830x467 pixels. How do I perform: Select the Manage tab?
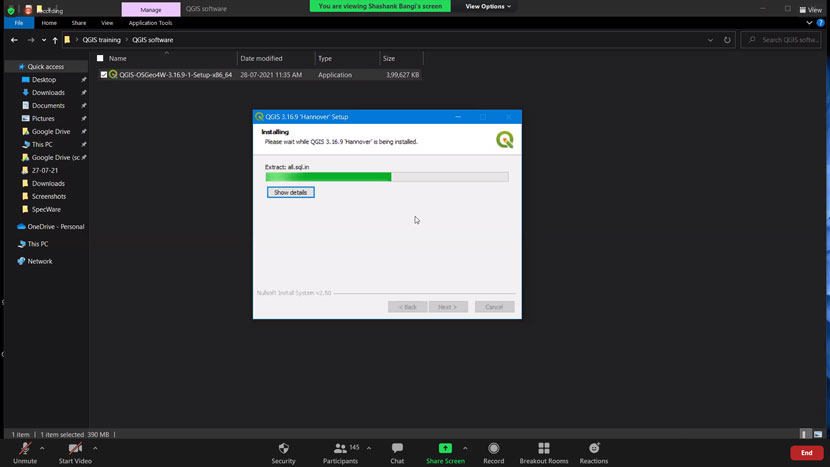point(151,10)
